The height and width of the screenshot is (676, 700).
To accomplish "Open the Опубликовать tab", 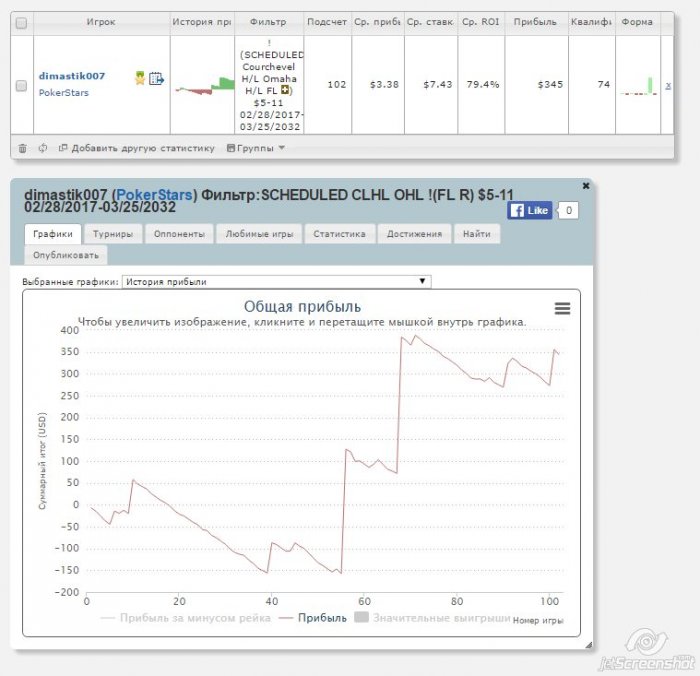I will (66, 255).
